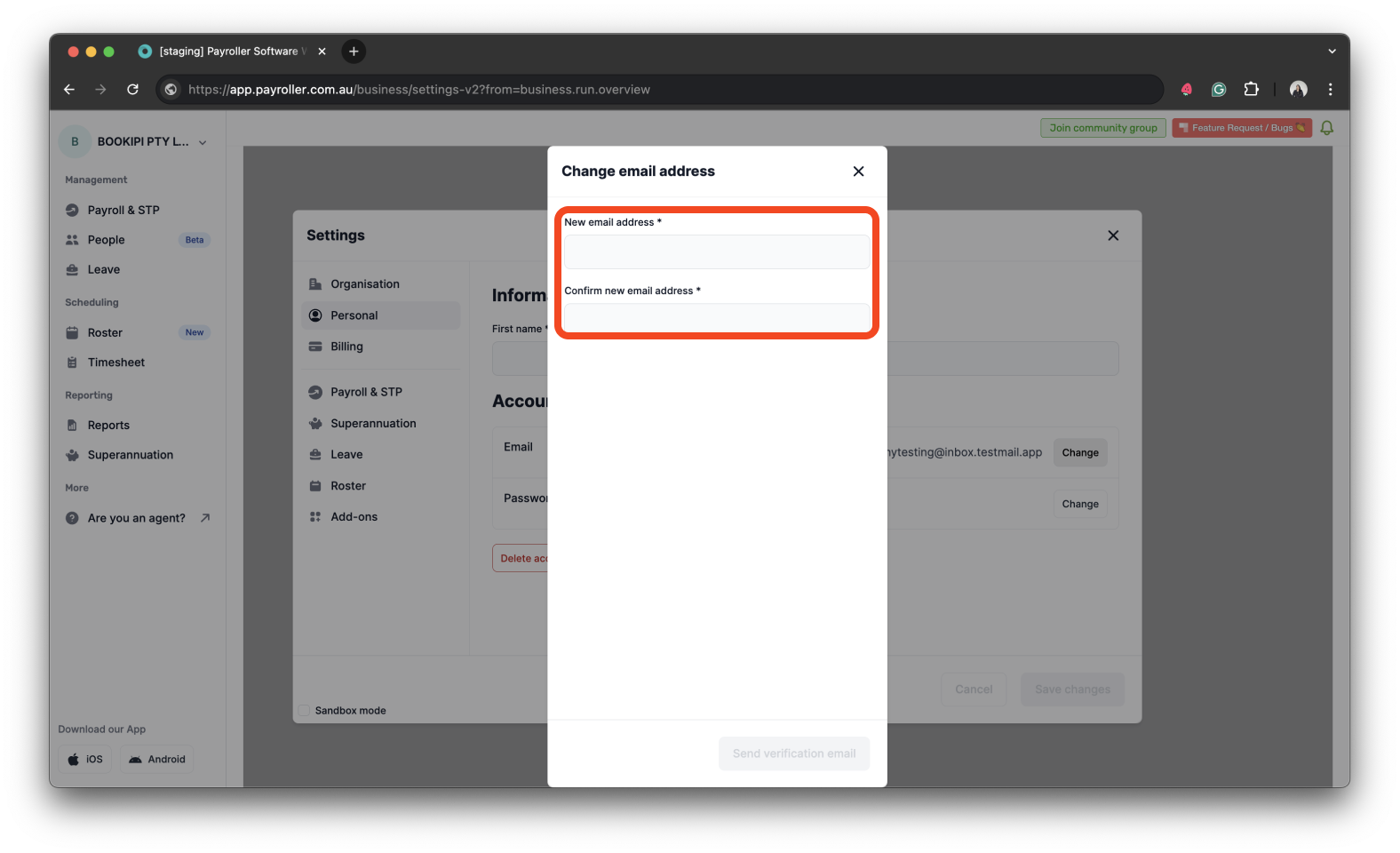Click the Android download button
The height and width of the screenshot is (853, 1400).
[157, 759]
